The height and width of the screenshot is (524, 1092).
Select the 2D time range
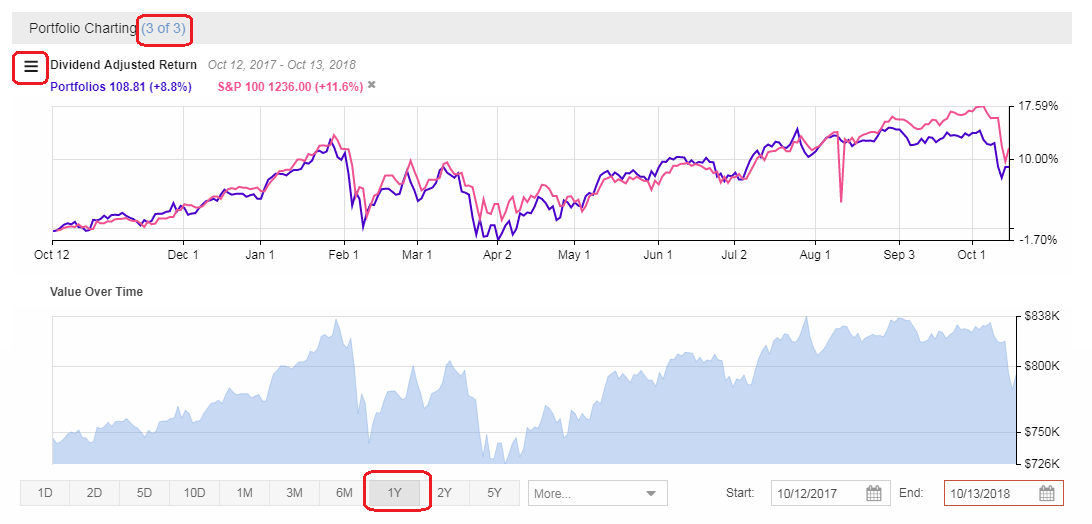tap(95, 493)
